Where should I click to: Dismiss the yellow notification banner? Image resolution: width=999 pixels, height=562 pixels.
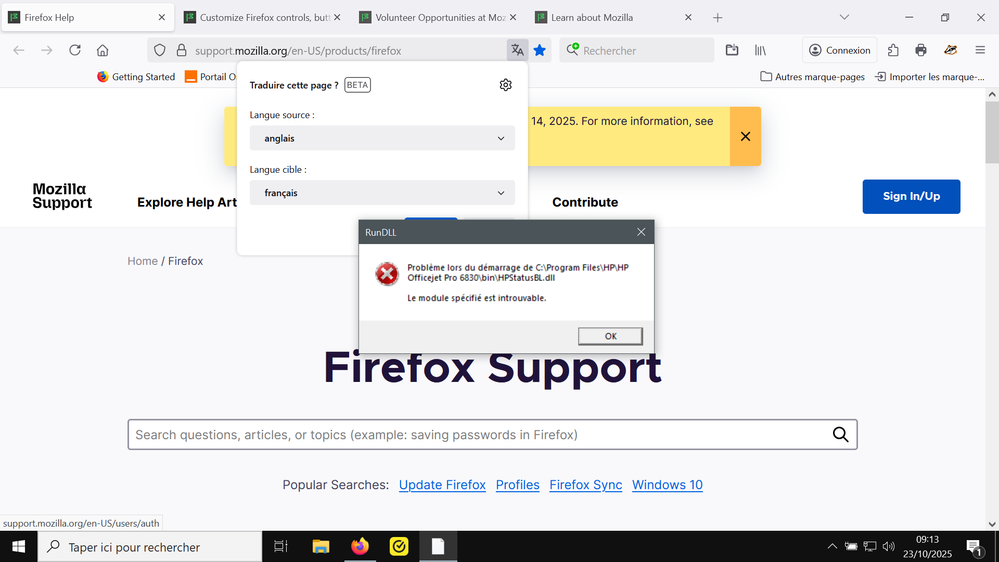click(745, 136)
